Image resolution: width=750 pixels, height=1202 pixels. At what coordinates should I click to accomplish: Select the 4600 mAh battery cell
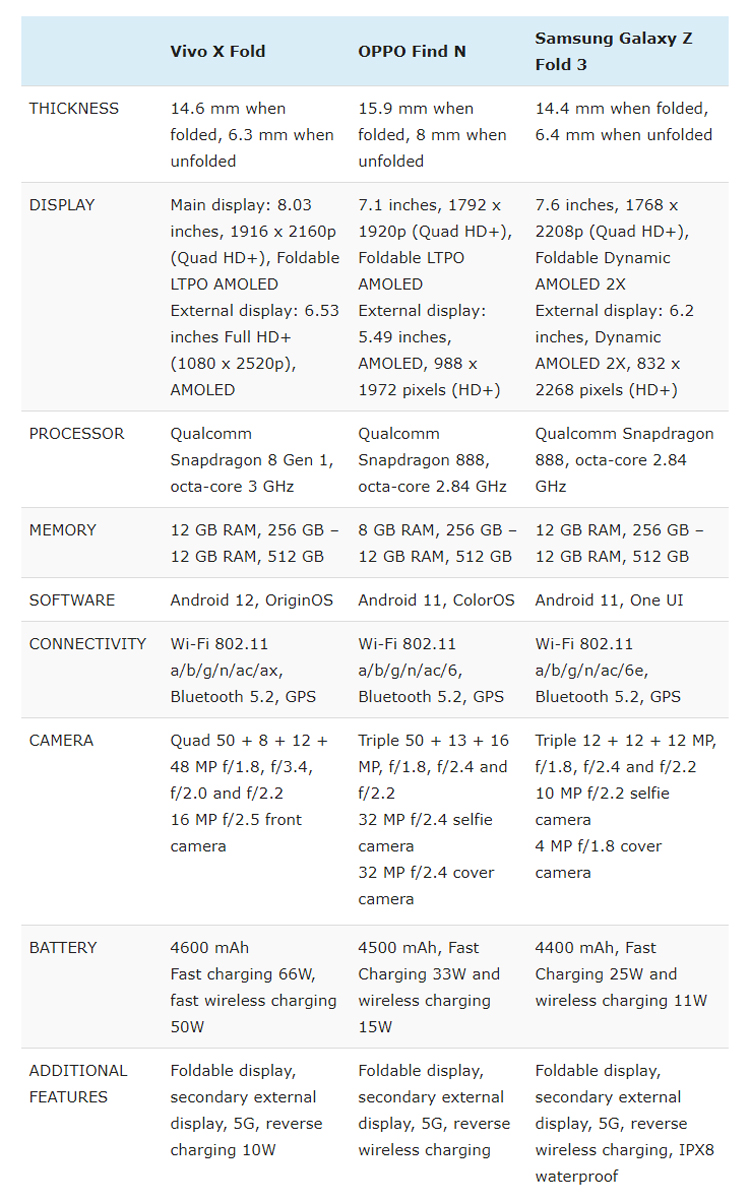pyautogui.click(x=254, y=987)
